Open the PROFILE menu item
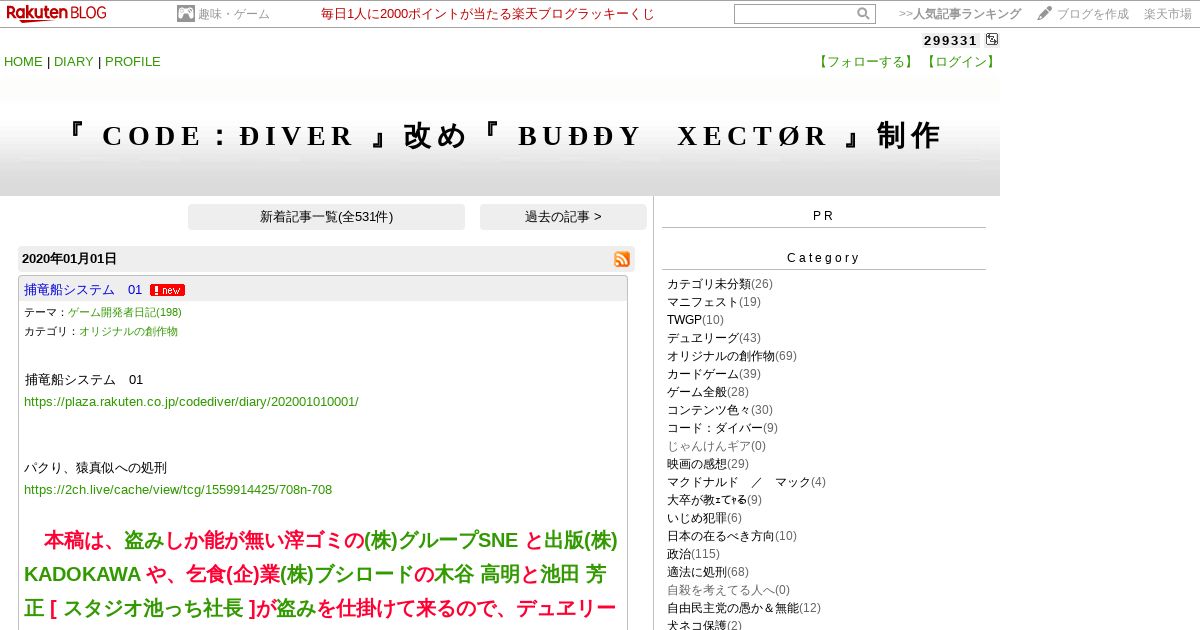The width and height of the screenshot is (1200, 630). pyautogui.click(x=133, y=62)
